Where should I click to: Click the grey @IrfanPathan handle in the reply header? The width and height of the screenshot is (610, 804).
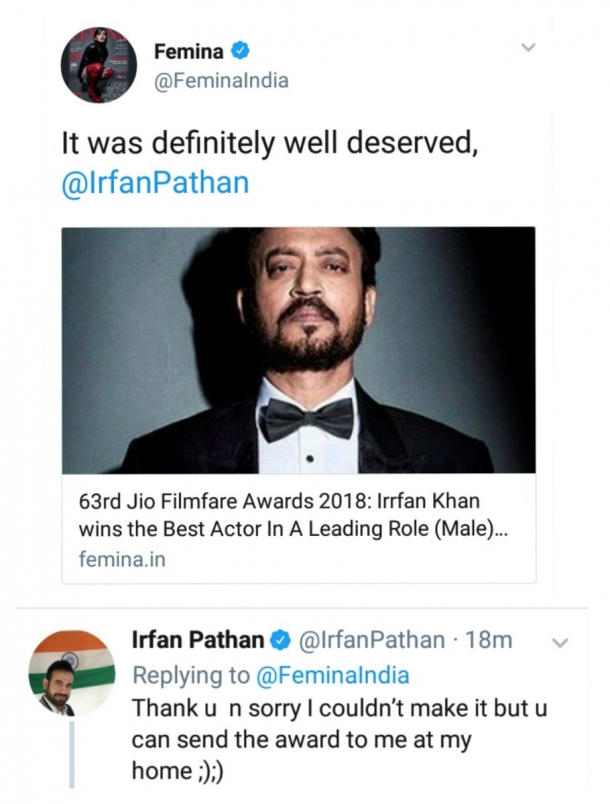371,640
